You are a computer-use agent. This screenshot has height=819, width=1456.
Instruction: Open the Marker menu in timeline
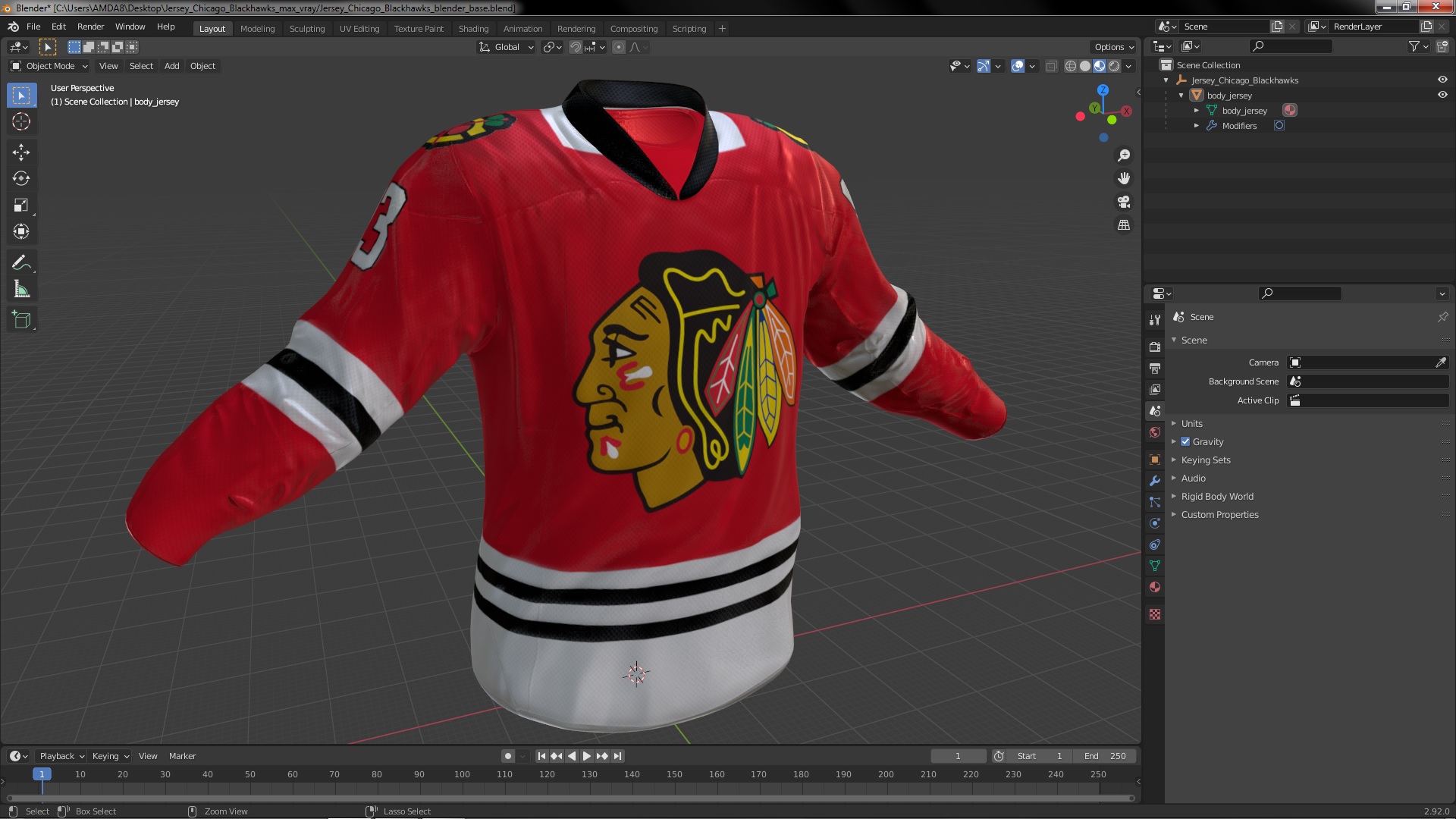click(x=182, y=756)
